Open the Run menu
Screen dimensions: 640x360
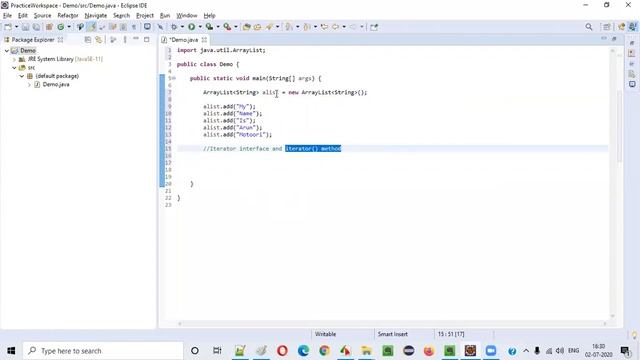(x=165, y=16)
